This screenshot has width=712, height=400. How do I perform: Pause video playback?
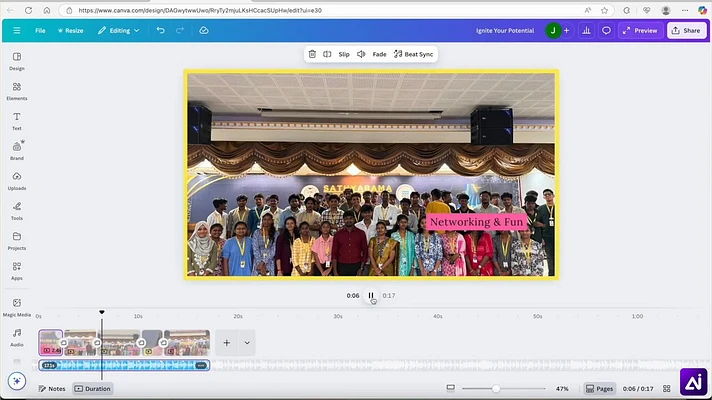coord(371,296)
